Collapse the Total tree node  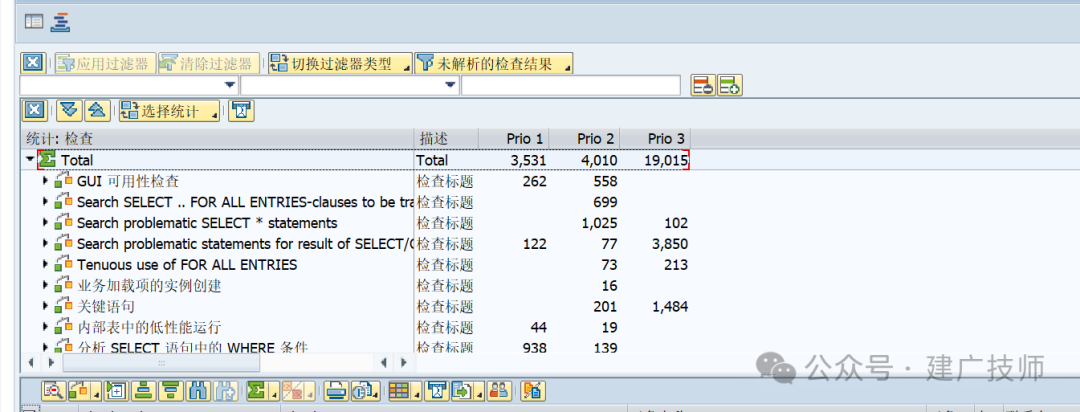point(30,160)
